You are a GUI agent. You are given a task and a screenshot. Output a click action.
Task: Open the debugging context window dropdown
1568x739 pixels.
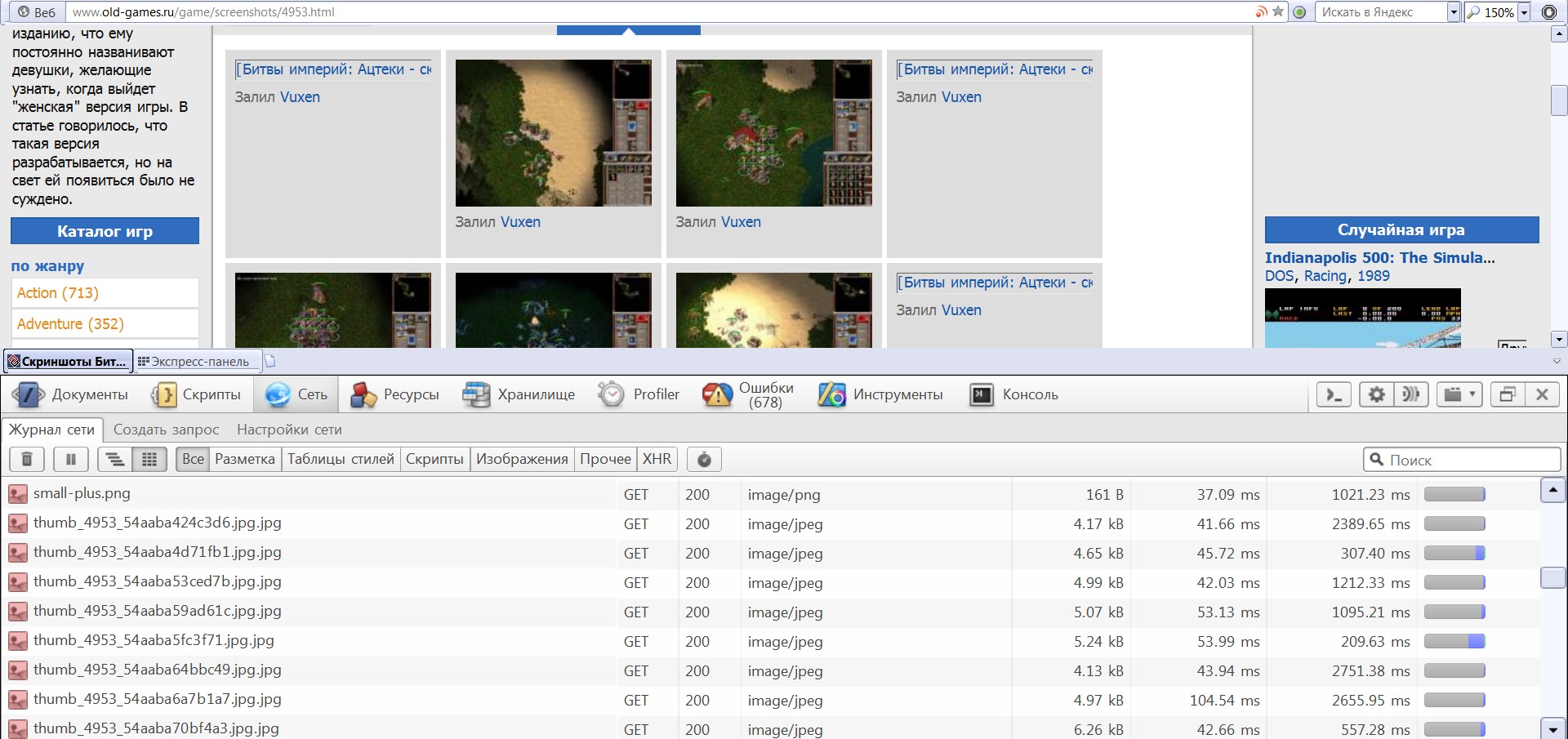(x=1459, y=395)
